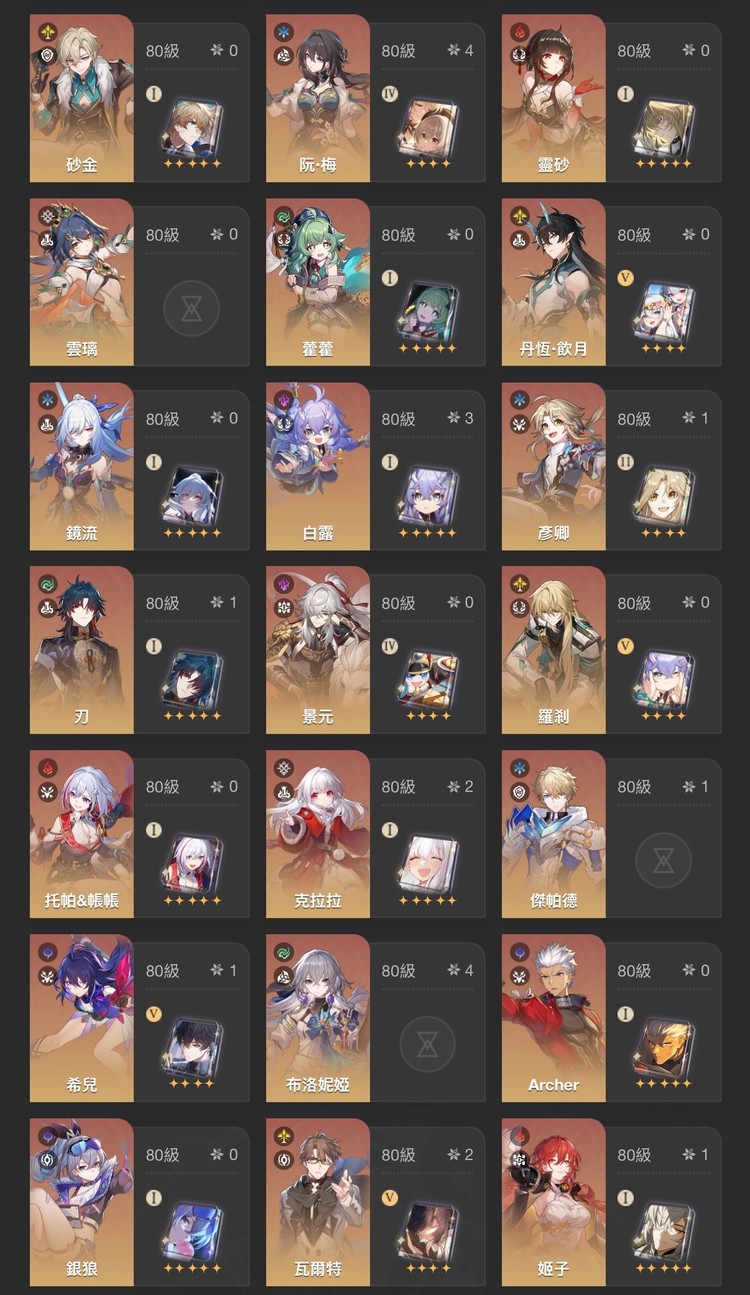
Task: Open the light cone icon beside 鏡流
Action: [191, 495]
